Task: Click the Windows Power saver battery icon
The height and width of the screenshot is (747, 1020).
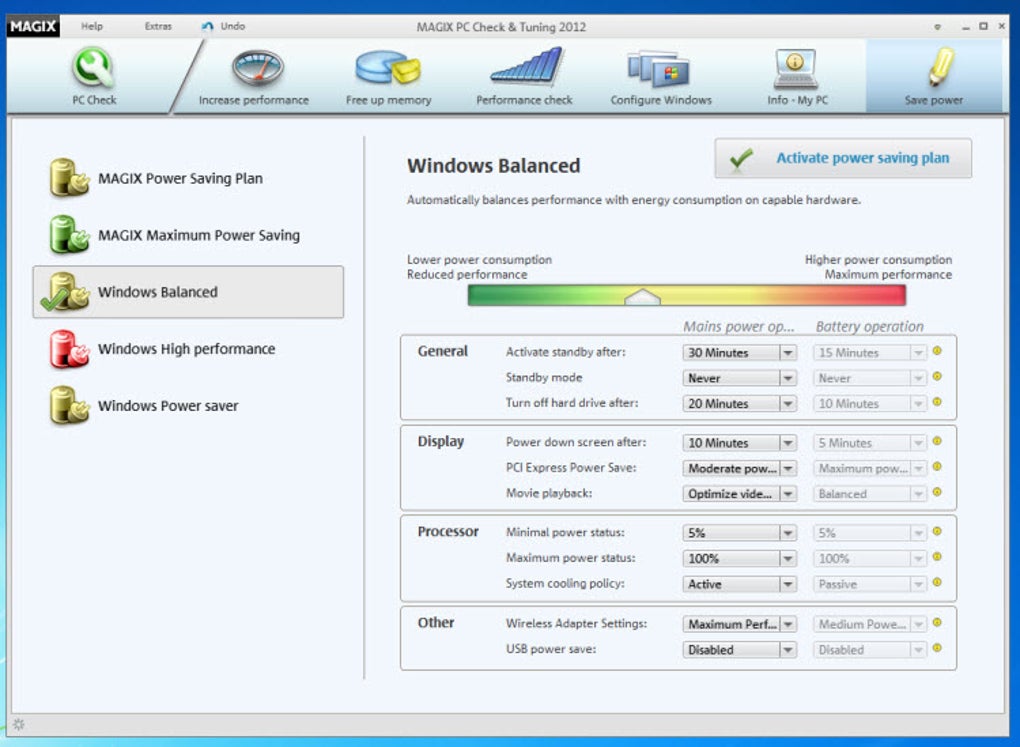Action: 68,405
